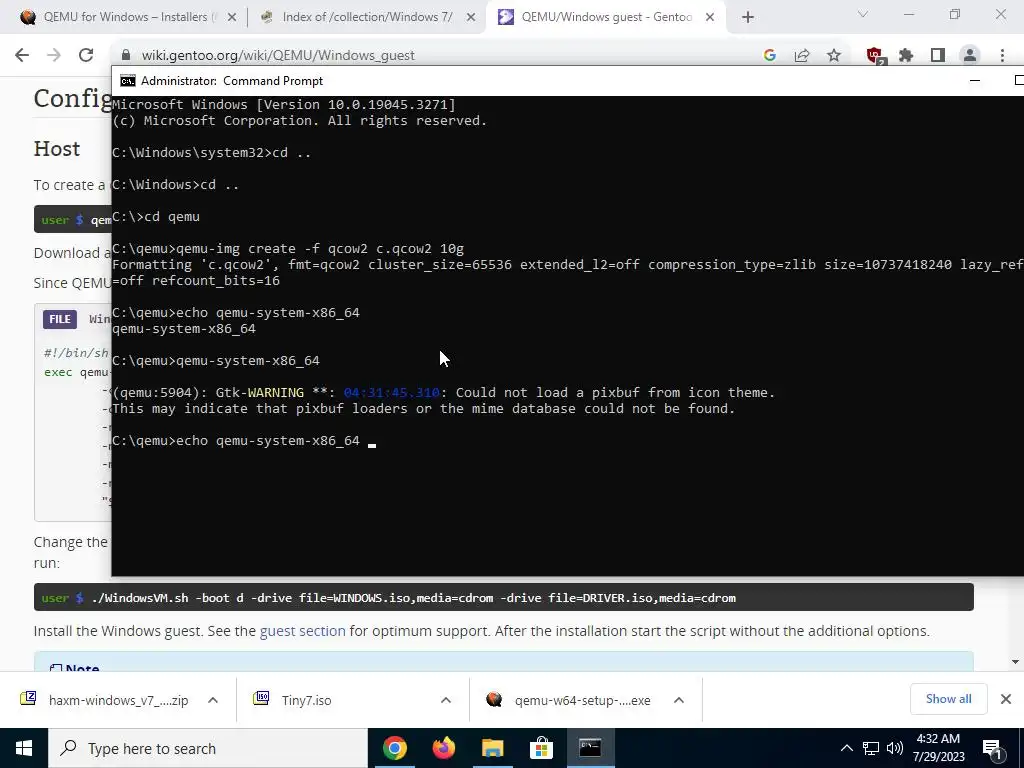Click Chrome's forward navigation arrow
1024x768 pixels.
(54, 56)
